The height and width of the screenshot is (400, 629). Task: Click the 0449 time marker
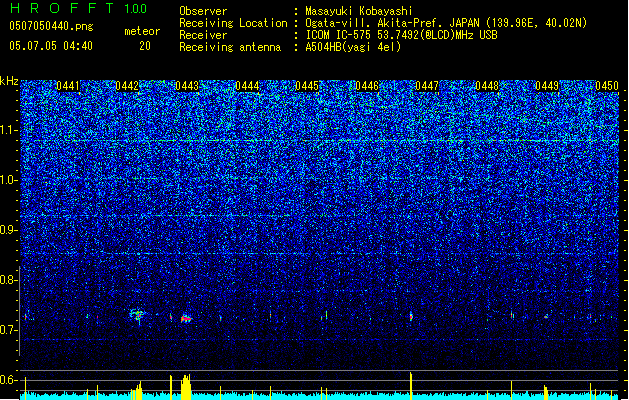pyautogui.click(x=547, y=86)
